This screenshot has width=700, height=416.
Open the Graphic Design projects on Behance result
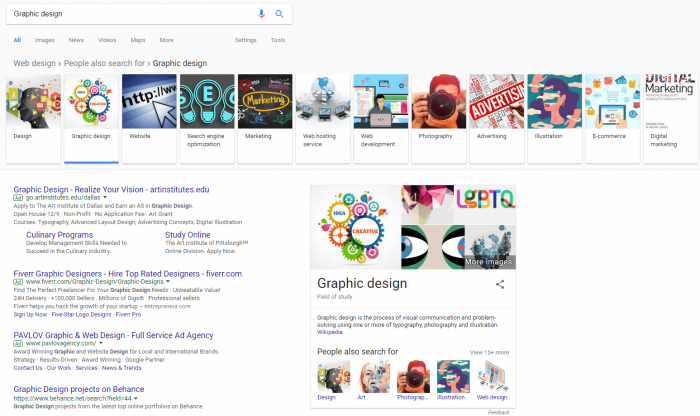(78, 389)
